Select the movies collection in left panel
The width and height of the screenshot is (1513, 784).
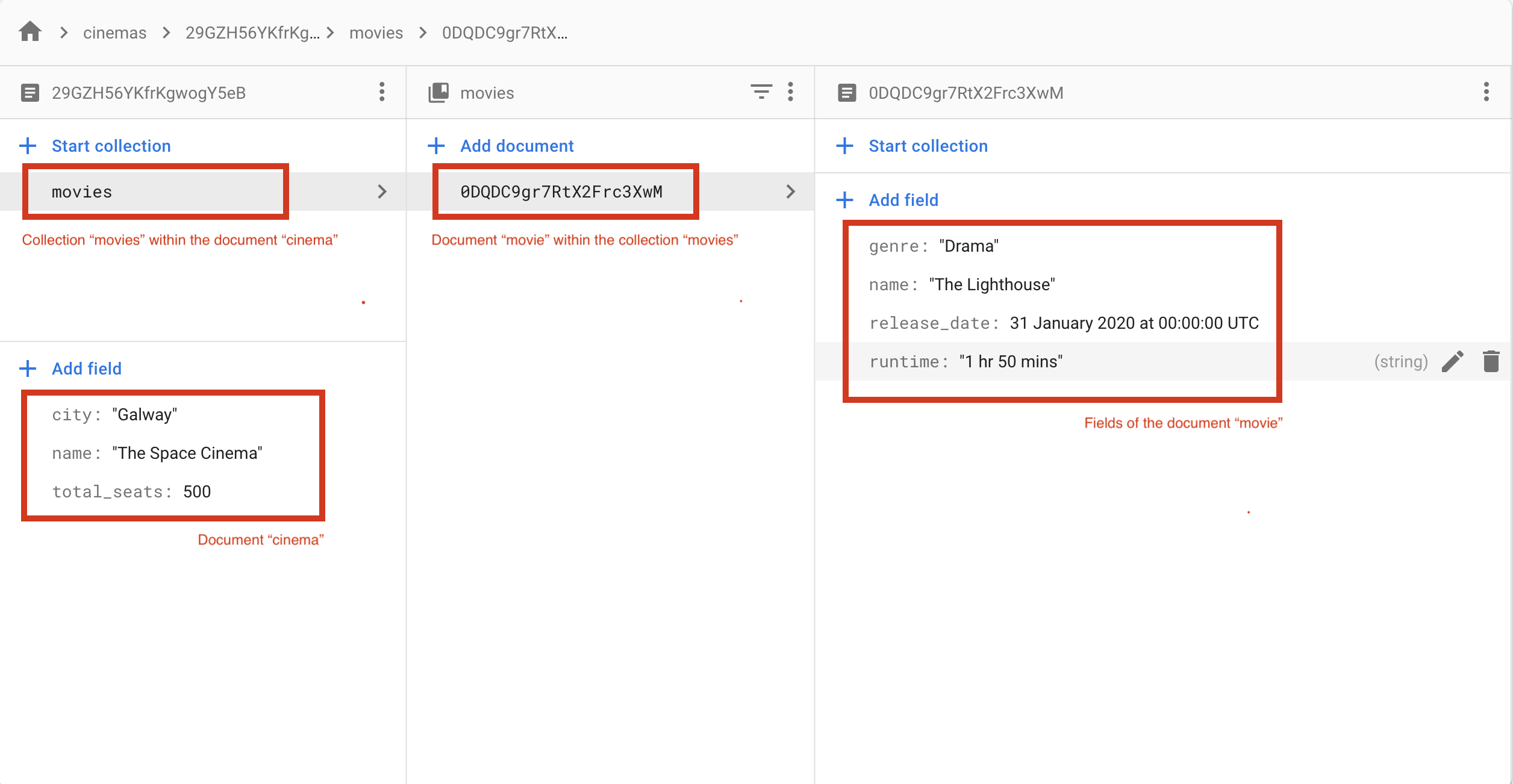click(x=82, y=191)
